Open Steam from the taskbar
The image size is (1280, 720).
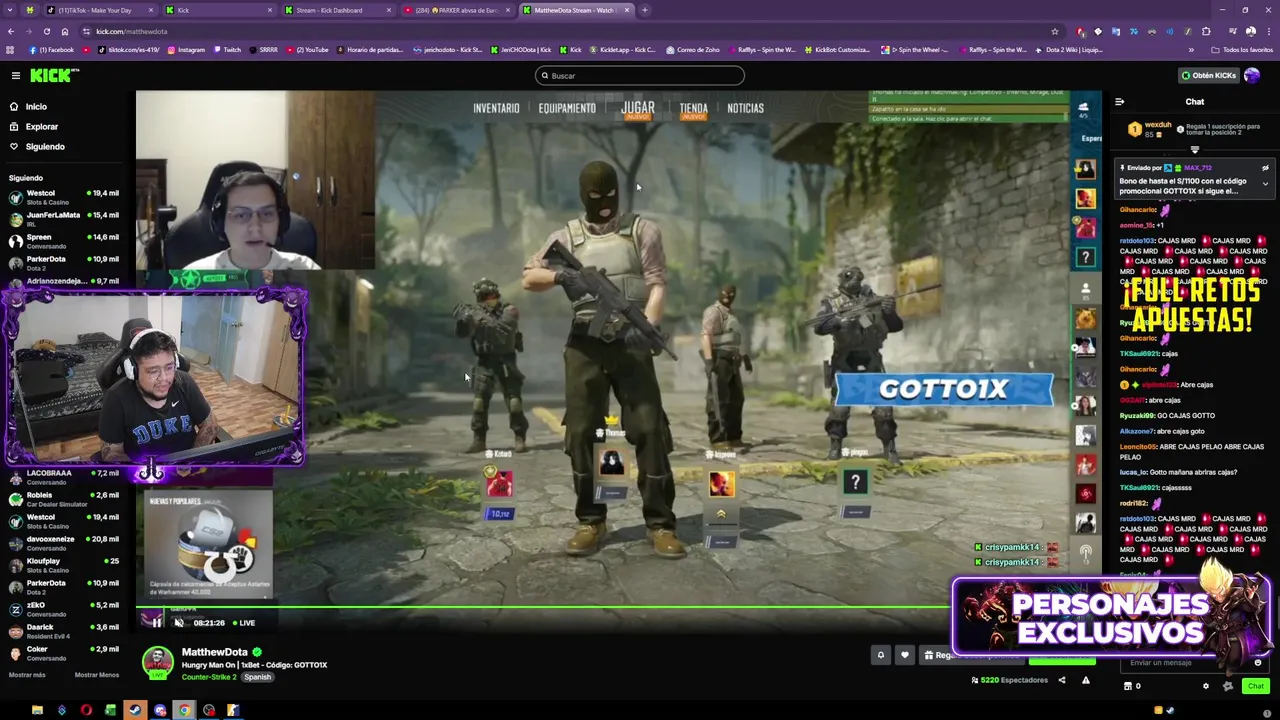coord(135,711)
